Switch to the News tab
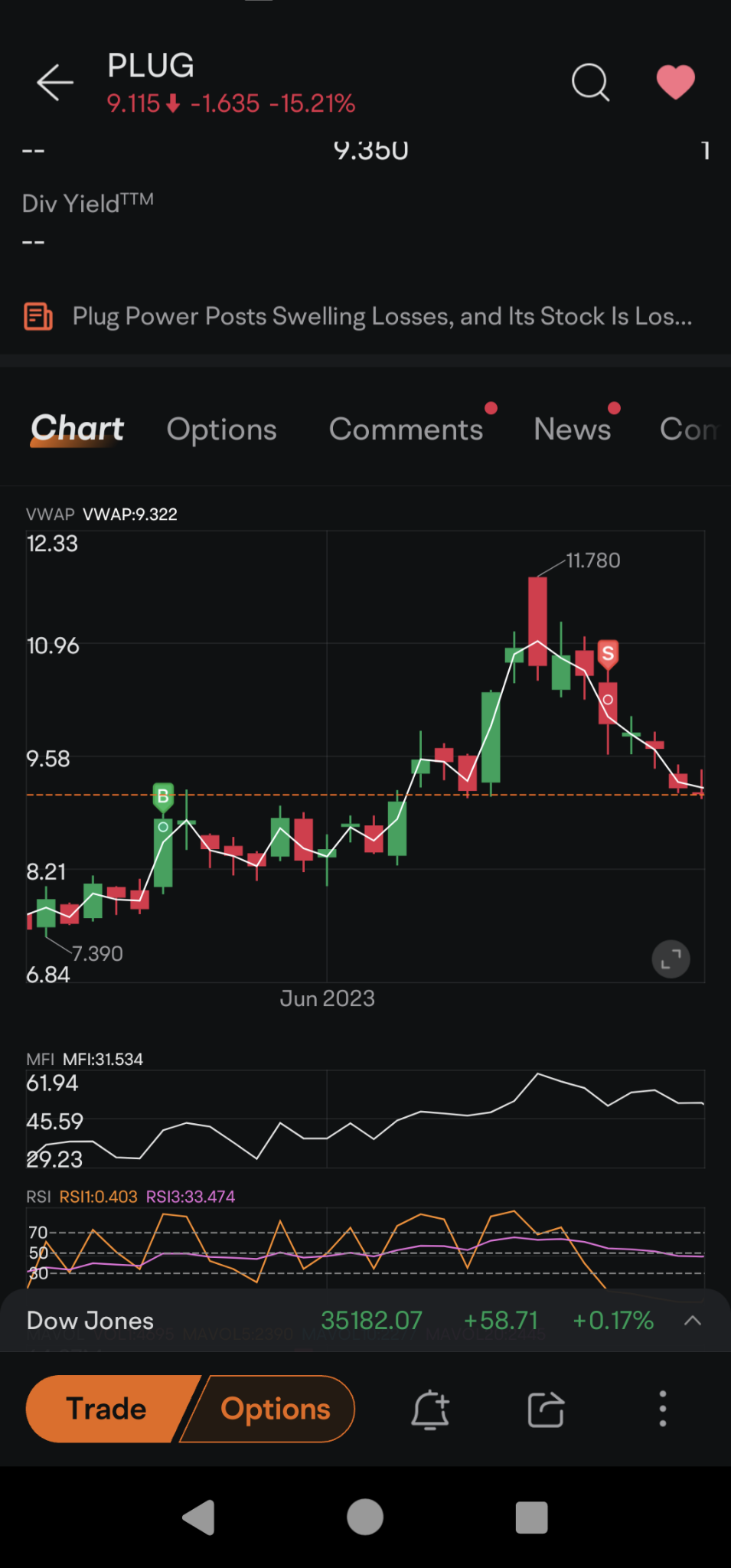 (573, 430)
